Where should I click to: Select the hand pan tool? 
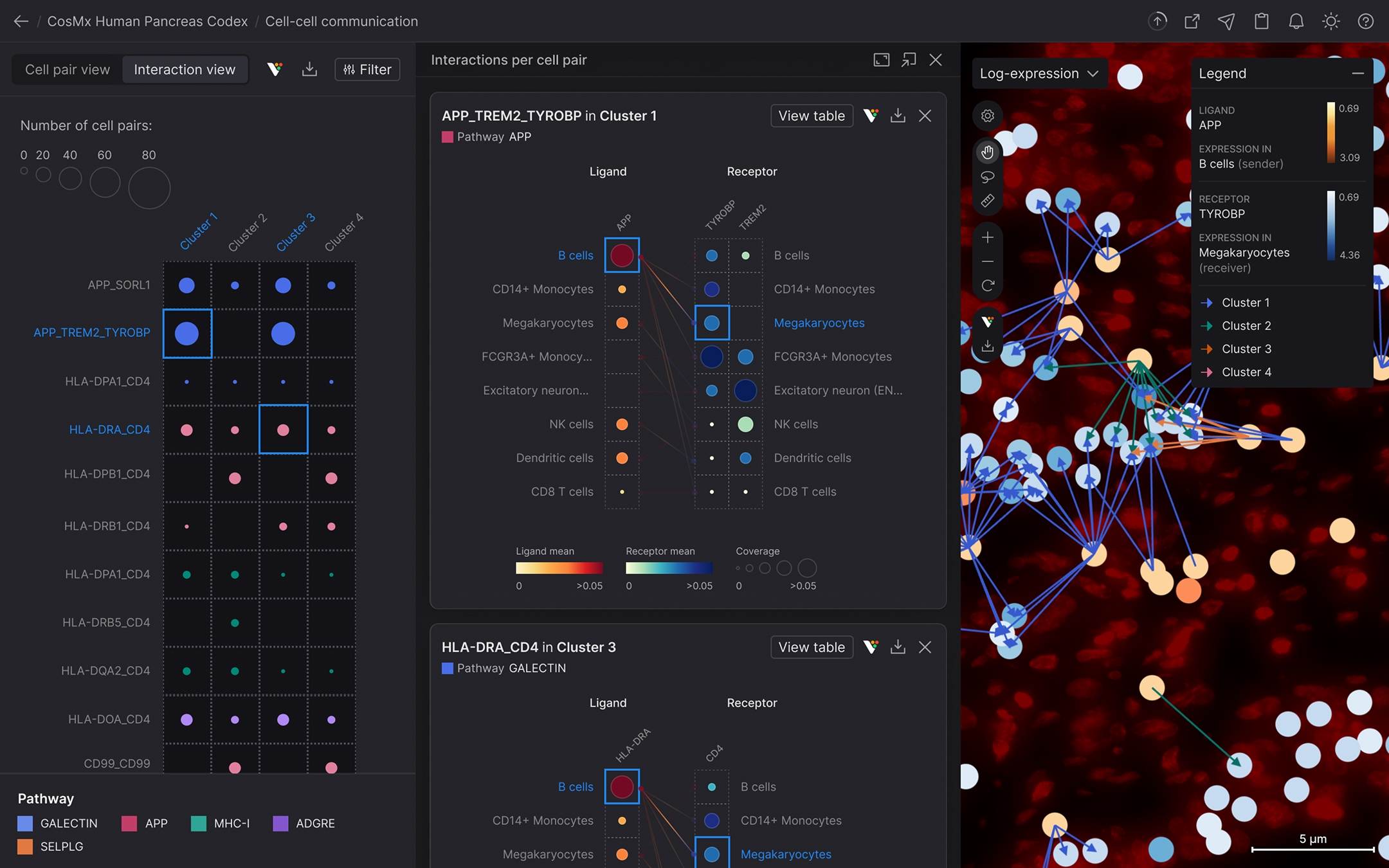coord(987,152)
